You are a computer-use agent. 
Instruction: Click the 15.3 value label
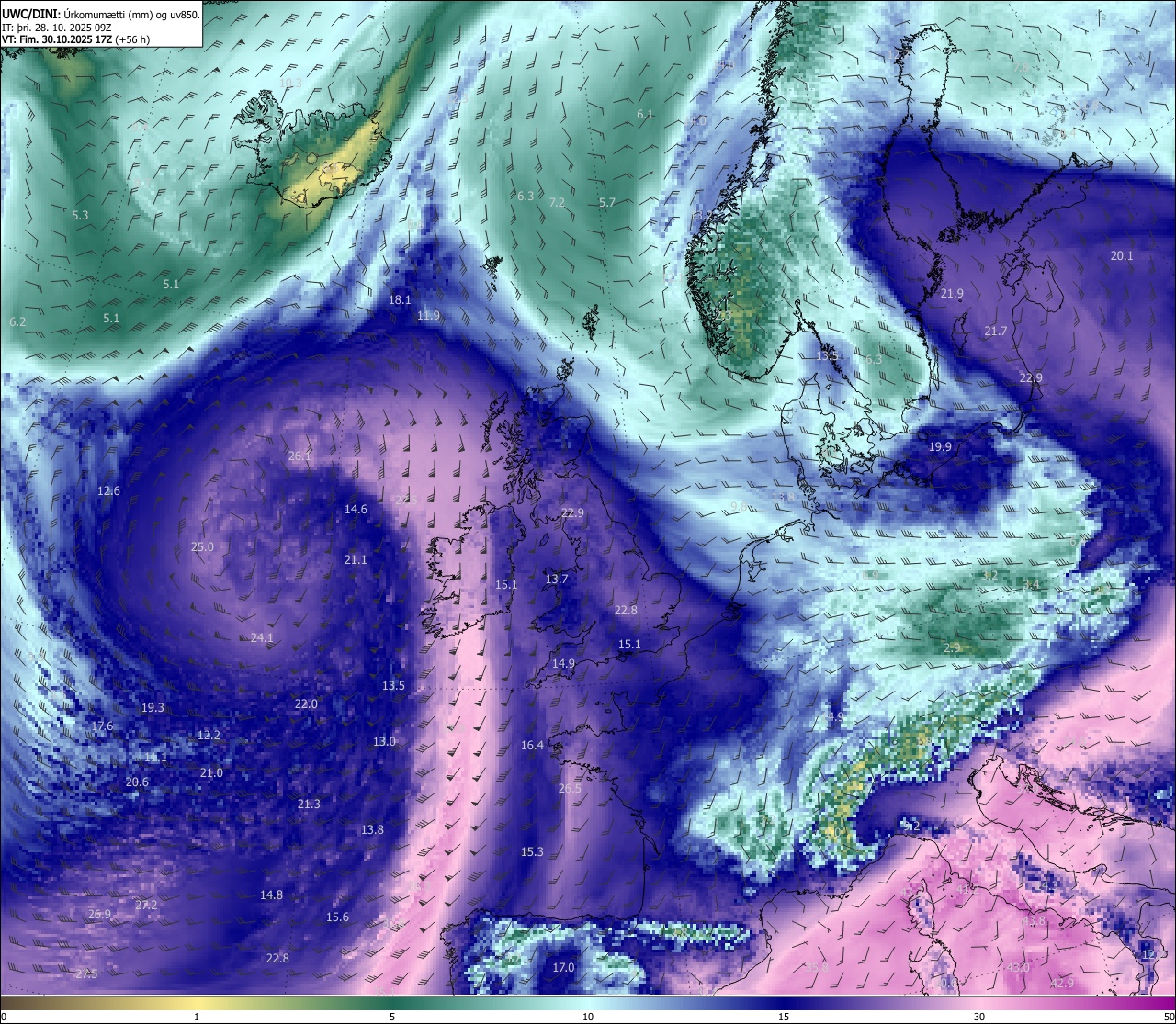(x=532, y=851)
